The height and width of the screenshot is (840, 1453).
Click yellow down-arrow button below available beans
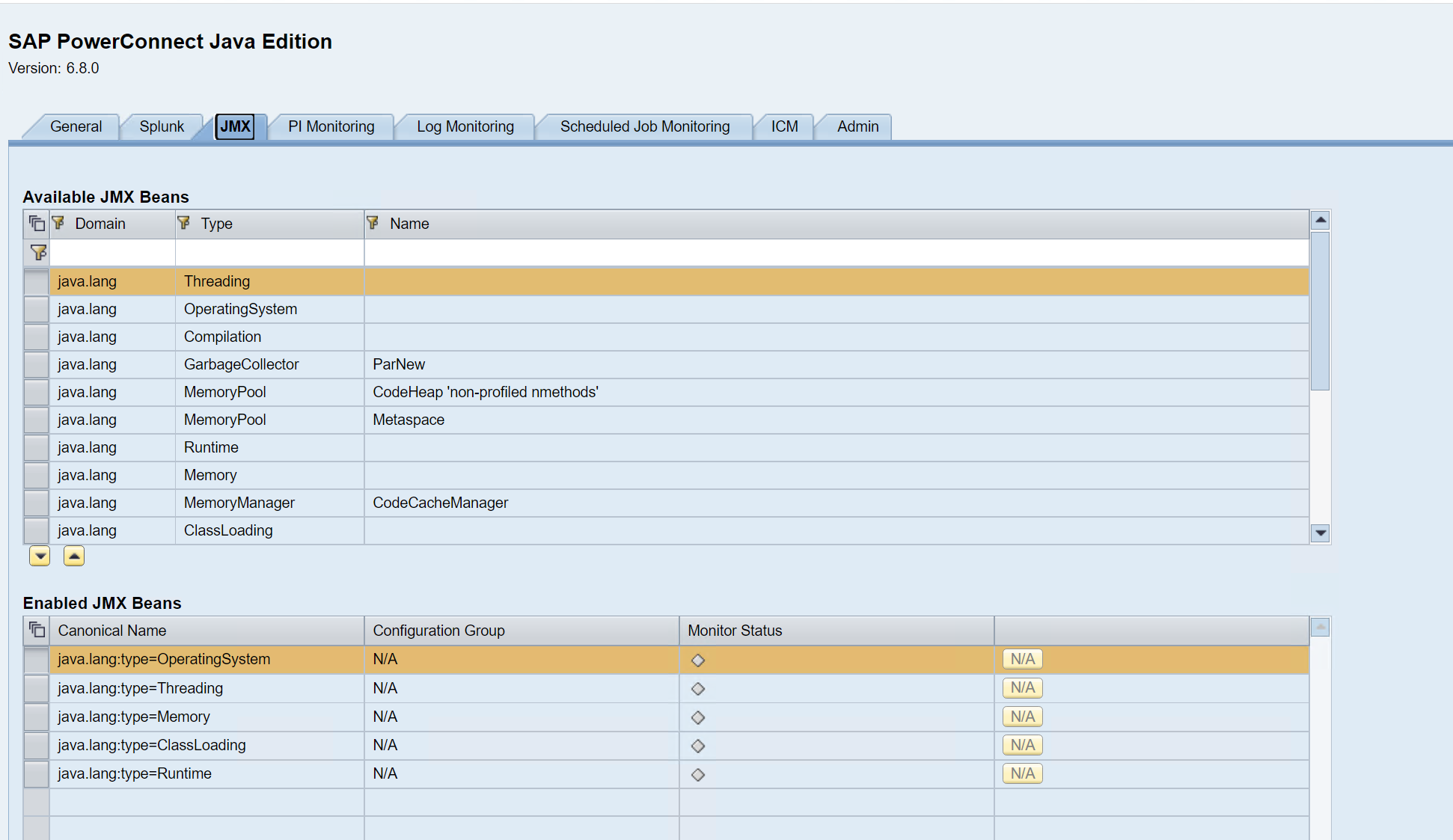pyautogui.click(x=40, y=556)
